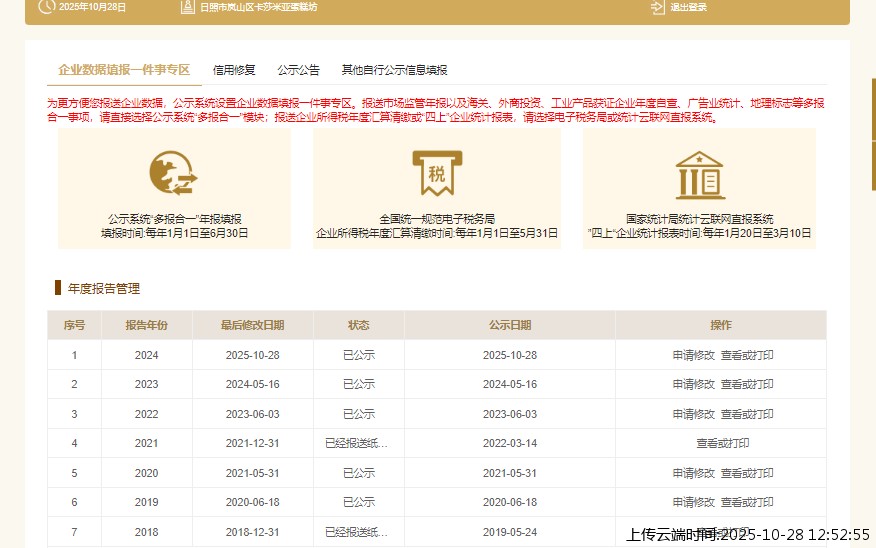The width and height of the screenshot is (876, 548).
Task: Click 查看或打印 for the 2024 report
Action: tap(747, 355)
